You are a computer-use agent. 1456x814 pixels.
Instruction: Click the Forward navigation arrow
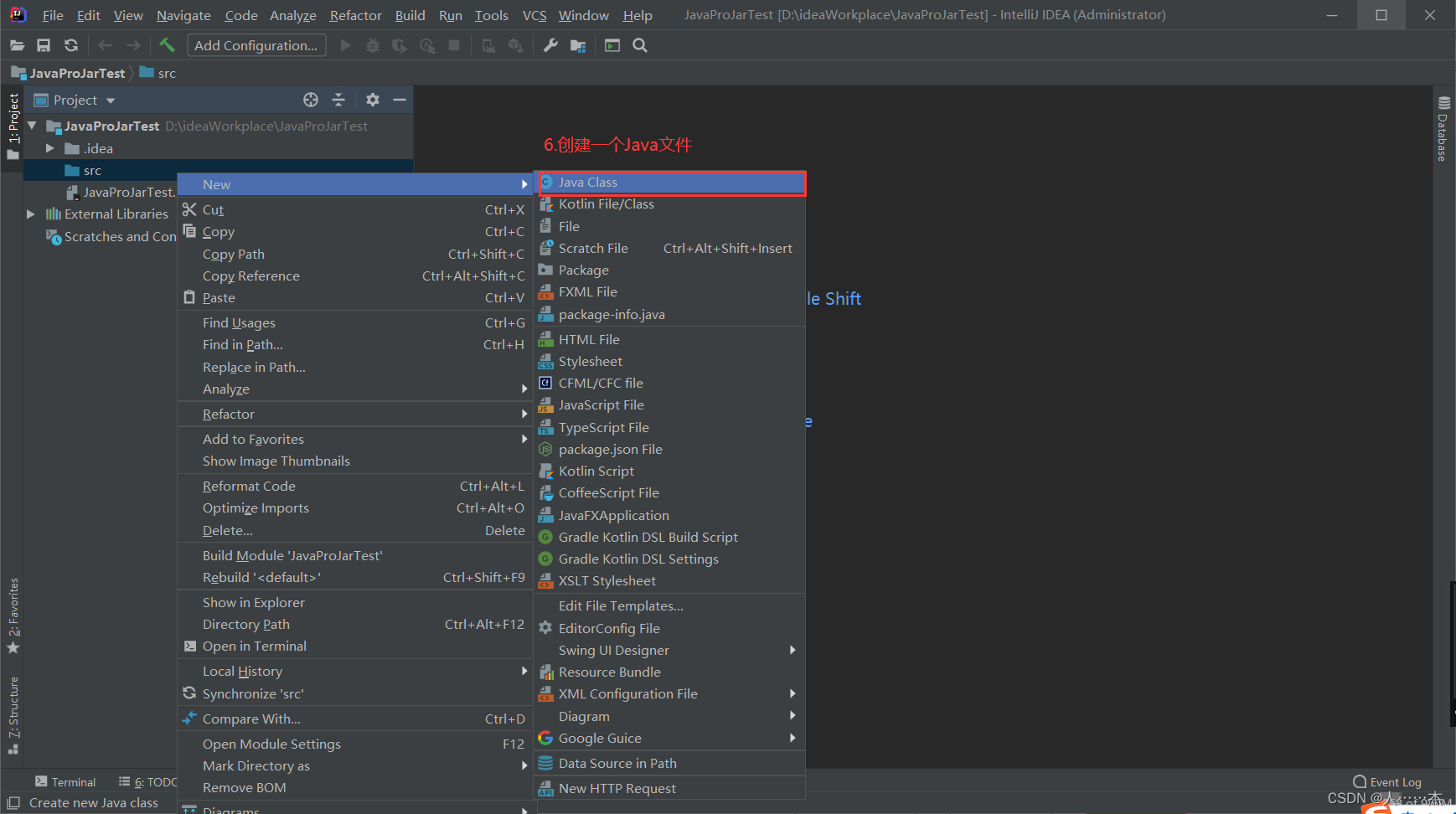pyautogui.click(x=133, y=45)
